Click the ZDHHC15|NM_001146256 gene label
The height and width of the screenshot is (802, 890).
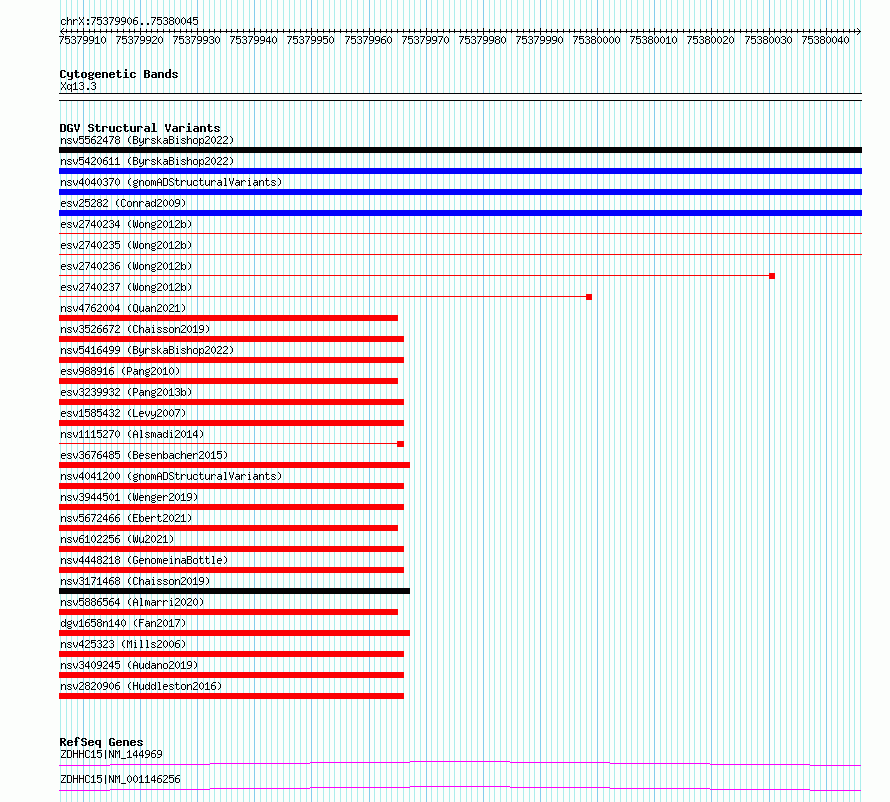click(x=120, y=779)
